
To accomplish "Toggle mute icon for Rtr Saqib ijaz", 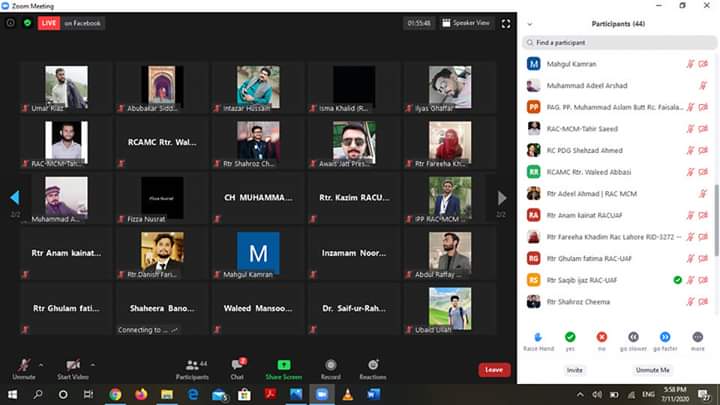I will pos(690,280).
